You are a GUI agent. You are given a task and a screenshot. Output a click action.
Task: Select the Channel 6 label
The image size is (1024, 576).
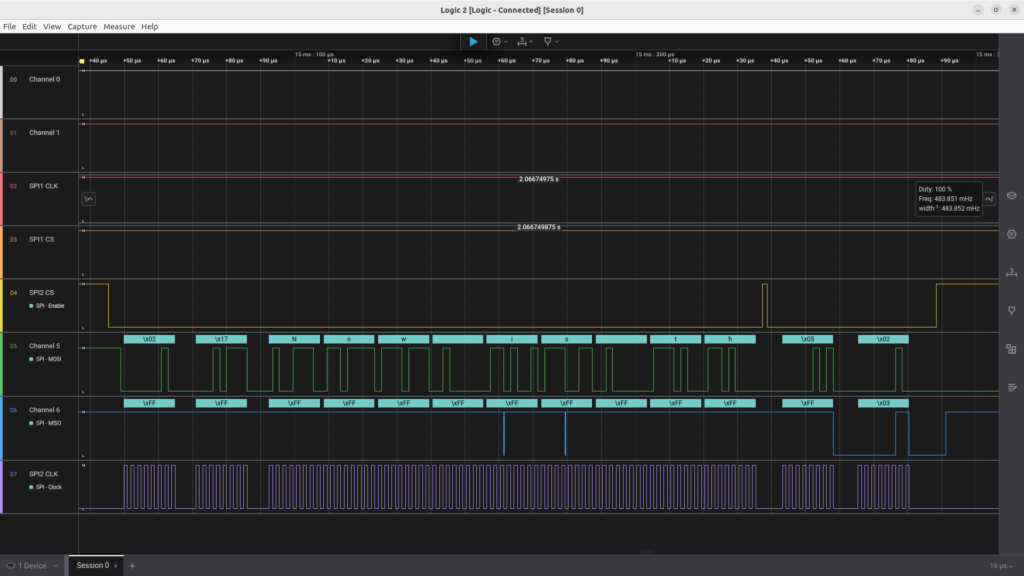tap(44, 410)
